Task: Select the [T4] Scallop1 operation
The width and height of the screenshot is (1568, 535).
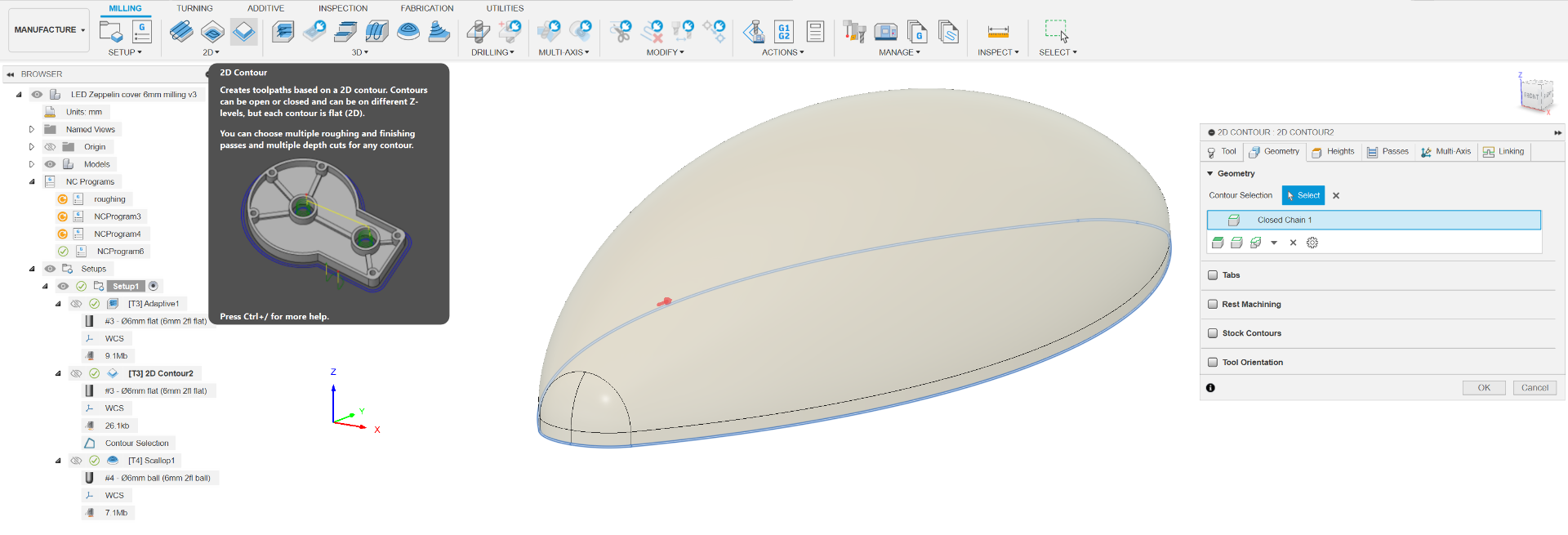Action: point(151,461)
